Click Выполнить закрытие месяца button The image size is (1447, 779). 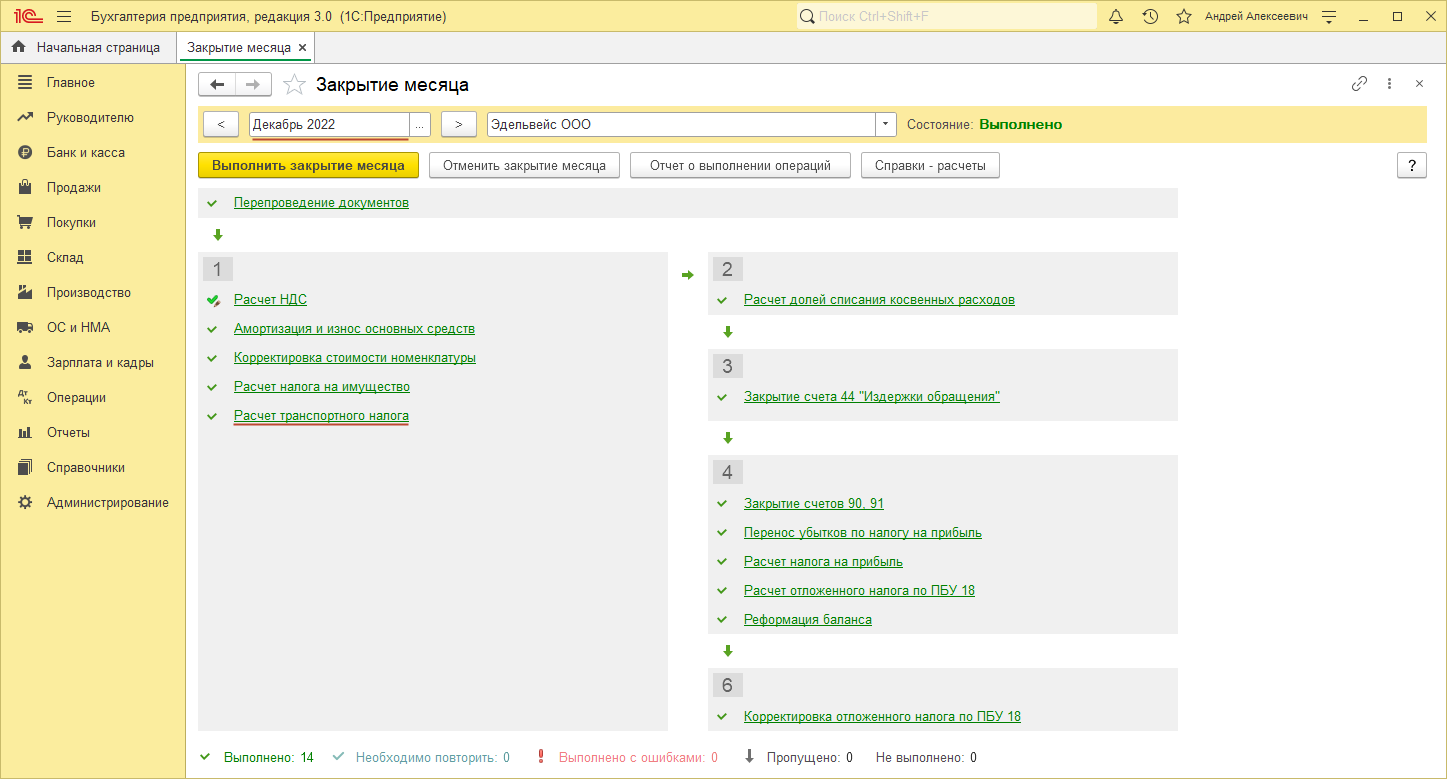click(308, 165)
